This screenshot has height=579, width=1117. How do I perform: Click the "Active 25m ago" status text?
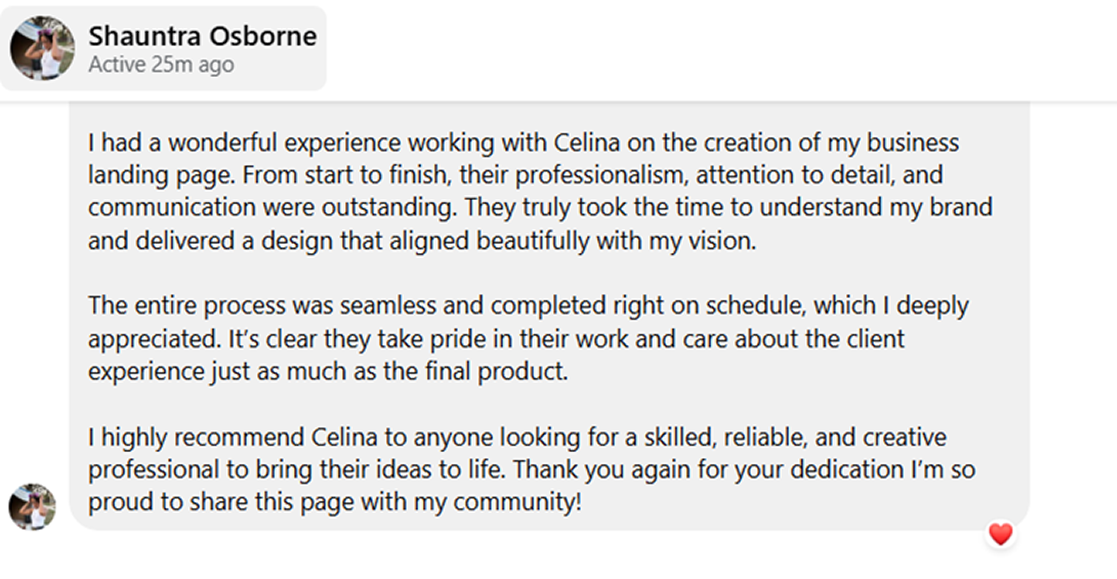(x=161, y=65)
